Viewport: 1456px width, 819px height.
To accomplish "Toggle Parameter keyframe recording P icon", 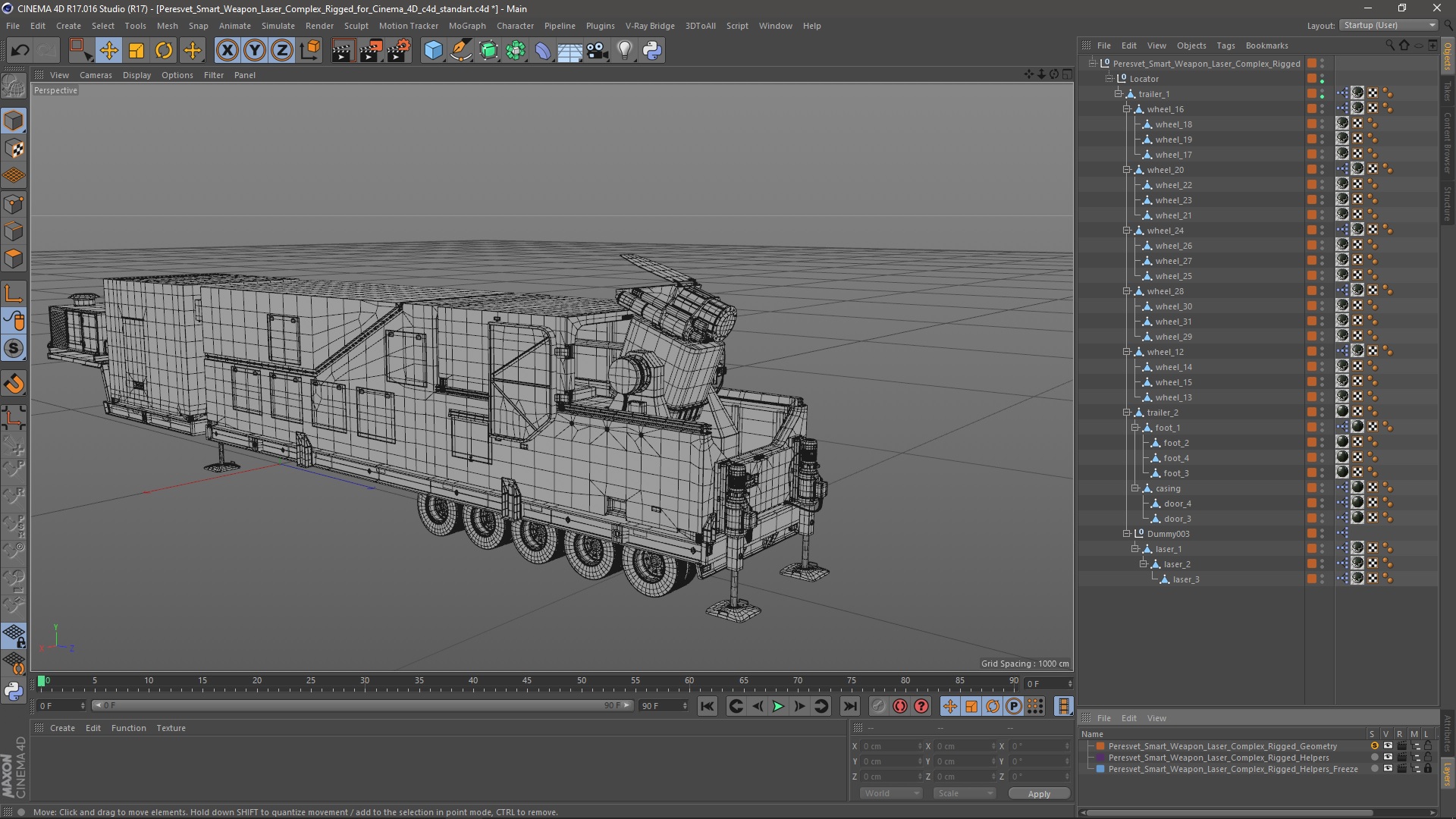I will pos(1014,706).
